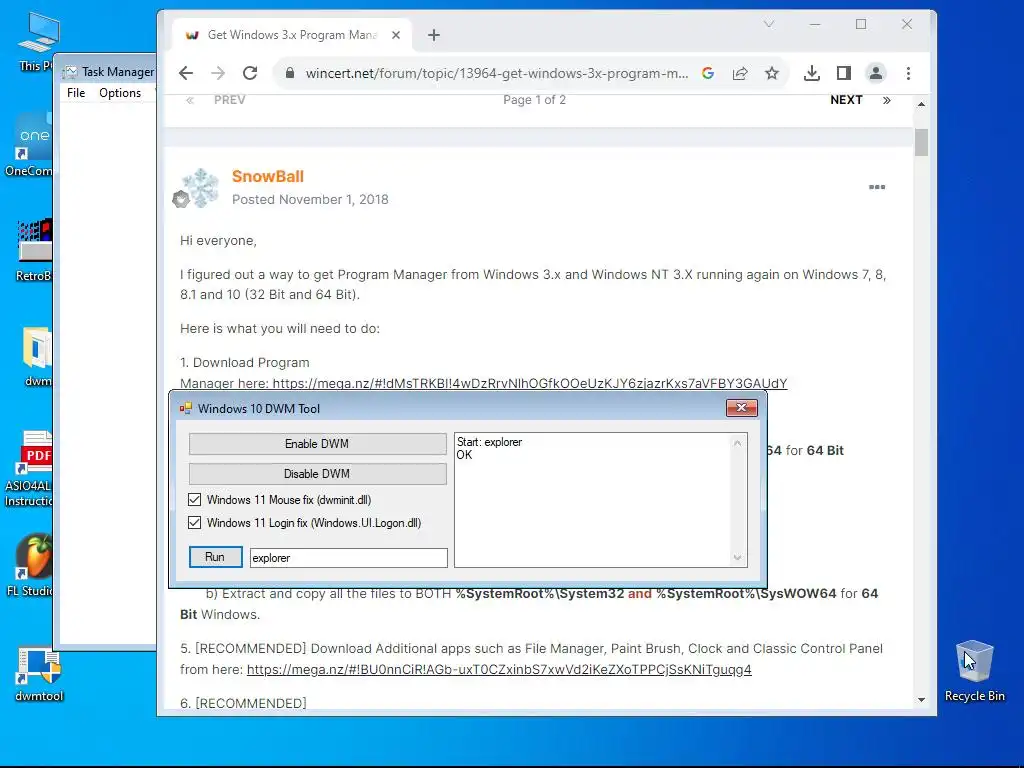Open Chrome three-dot menu
The image size is (1024, 768).
[x=908, y=73]
